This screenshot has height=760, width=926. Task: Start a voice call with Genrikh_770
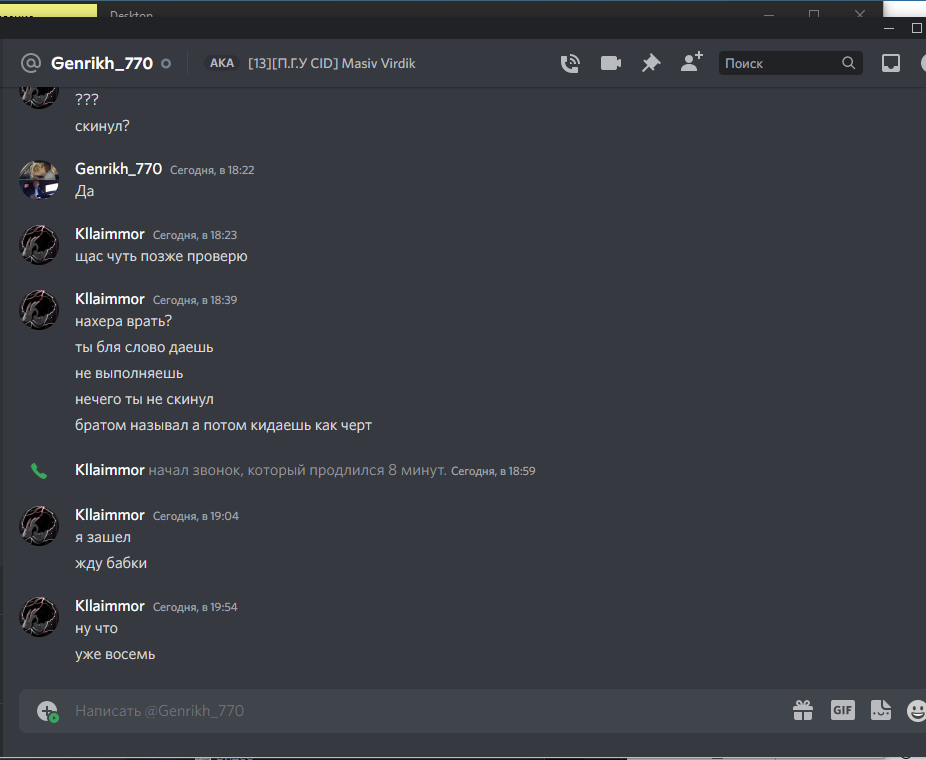570,63
